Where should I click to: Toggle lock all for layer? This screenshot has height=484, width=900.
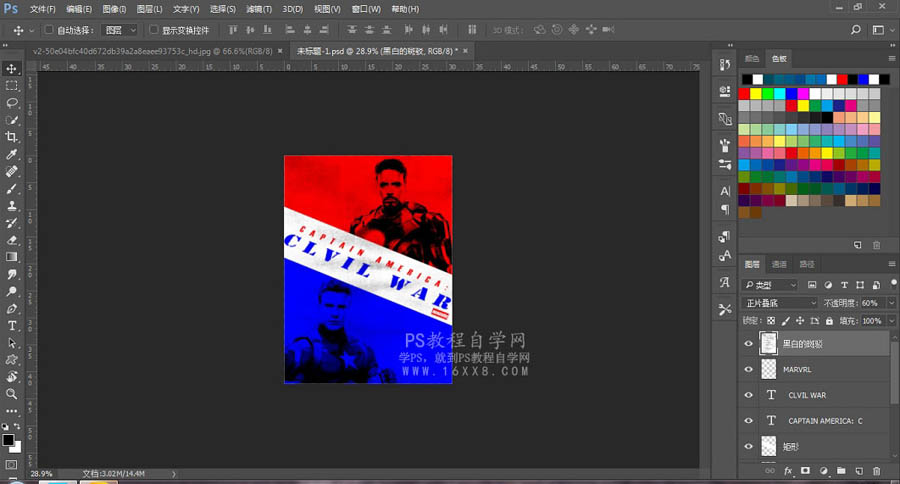[x=829, y=321]
